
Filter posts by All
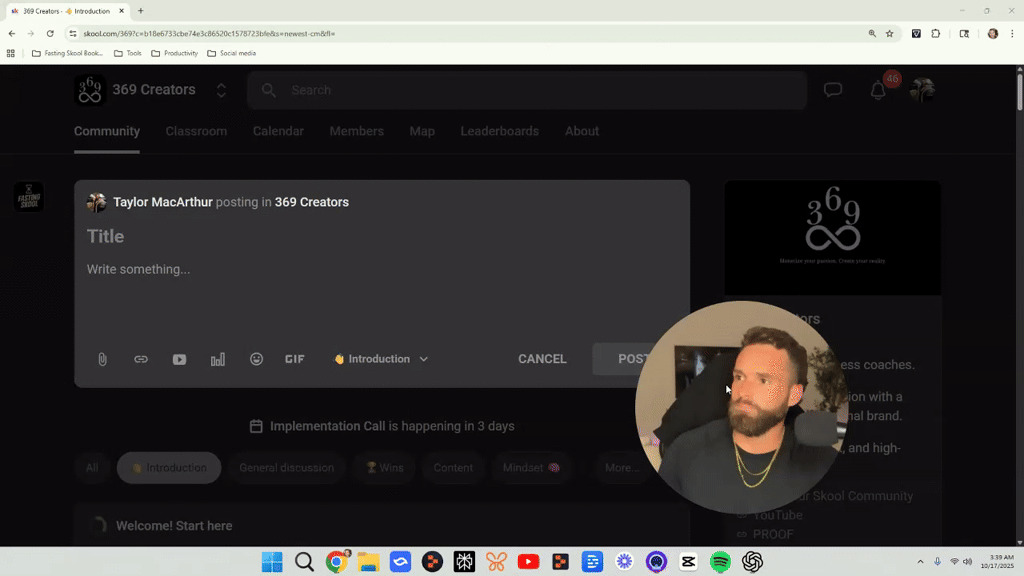coord(92,468)
